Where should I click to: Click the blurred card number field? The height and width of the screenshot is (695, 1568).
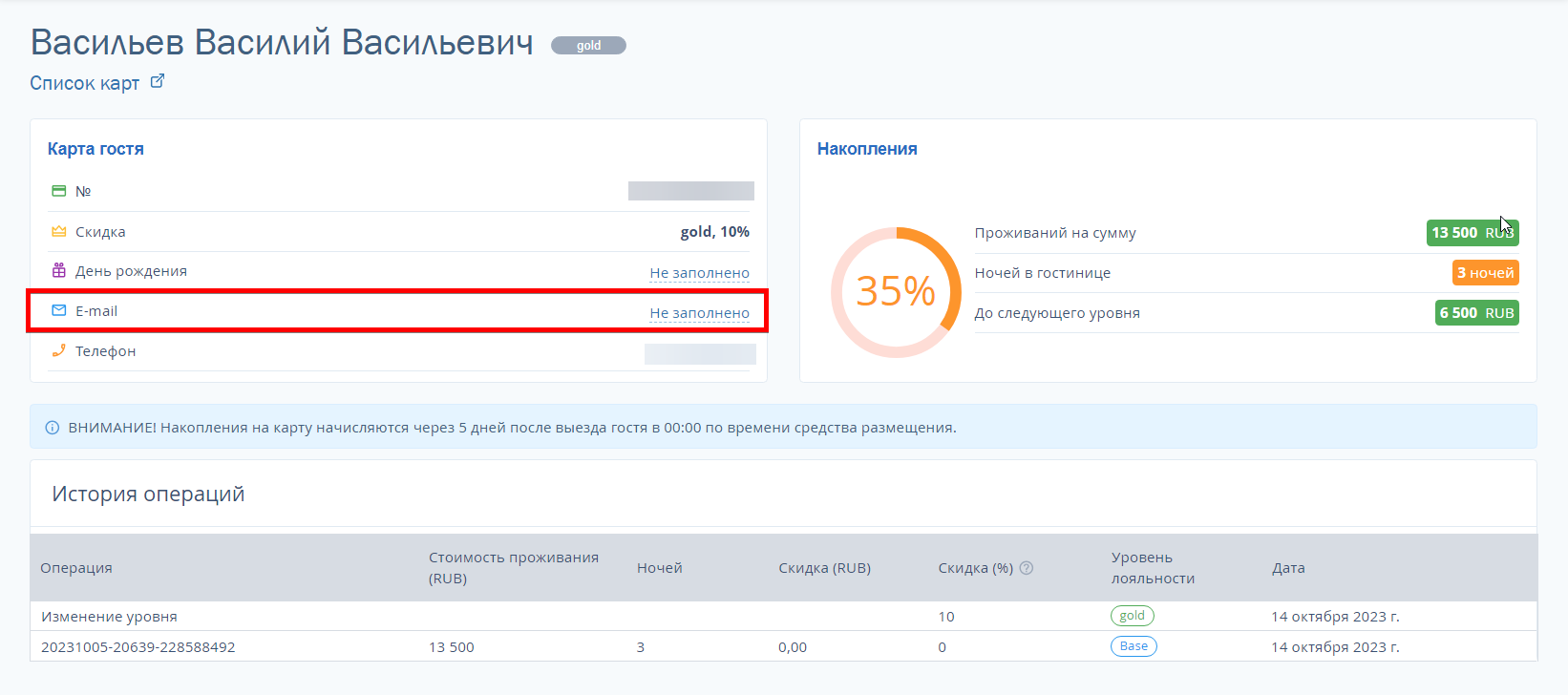pos(691,191)
